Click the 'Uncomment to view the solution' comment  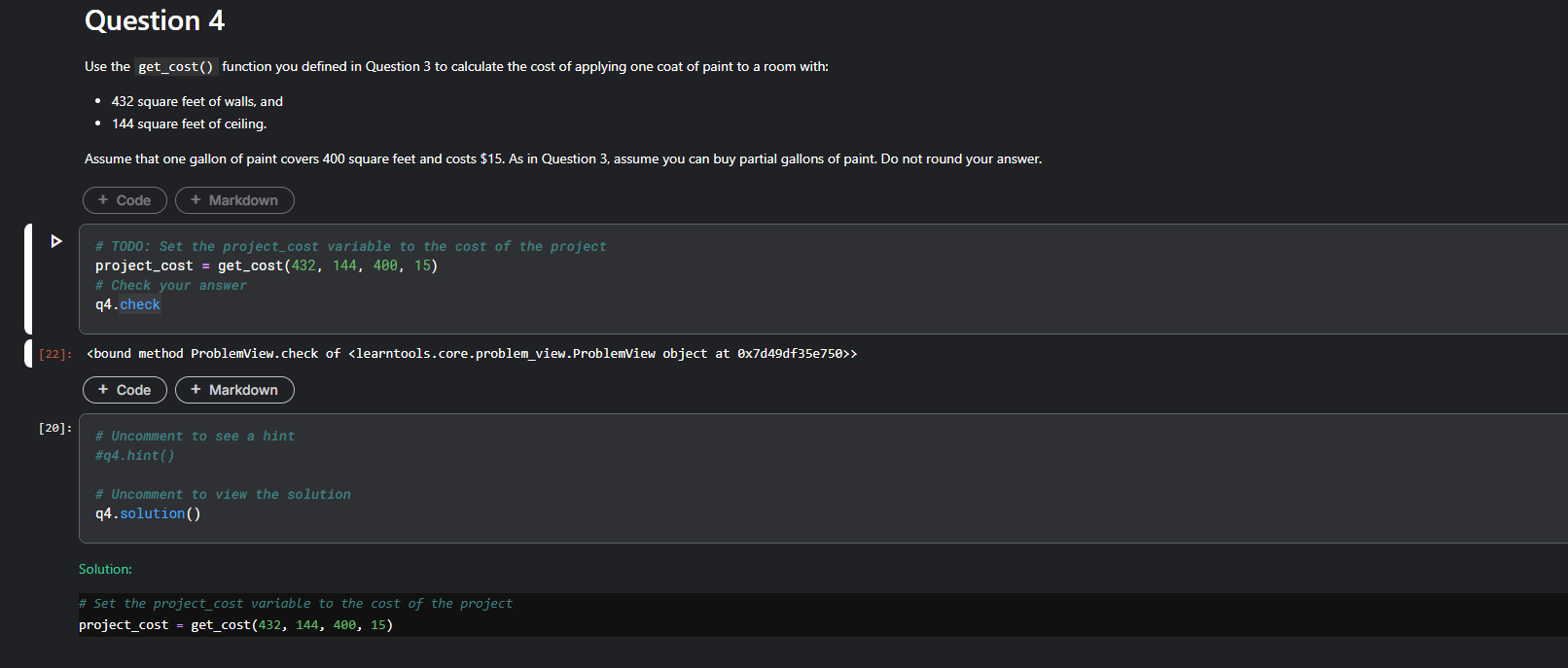pos(223,495)
